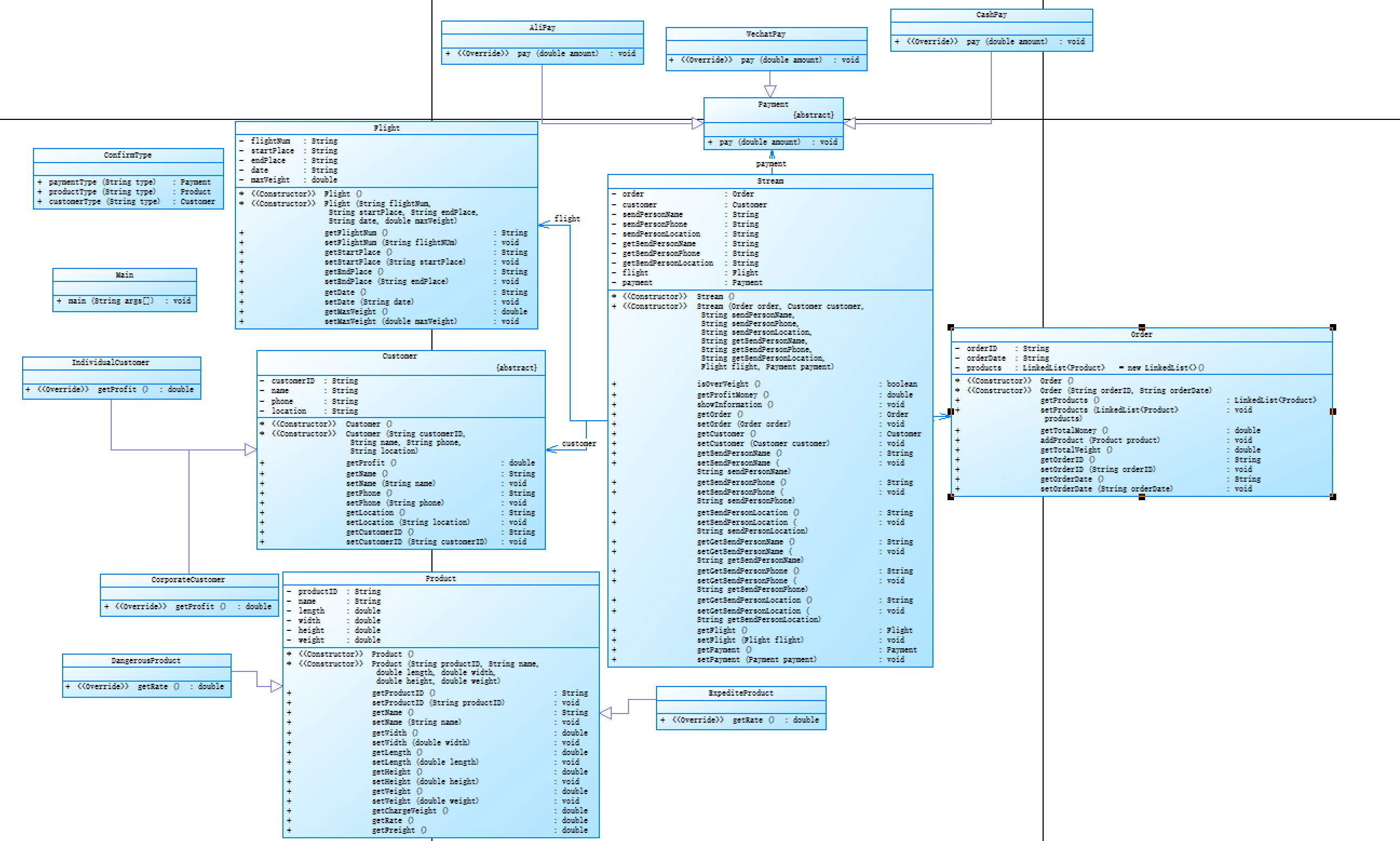Select the AliPay class header

coord(542,28)
